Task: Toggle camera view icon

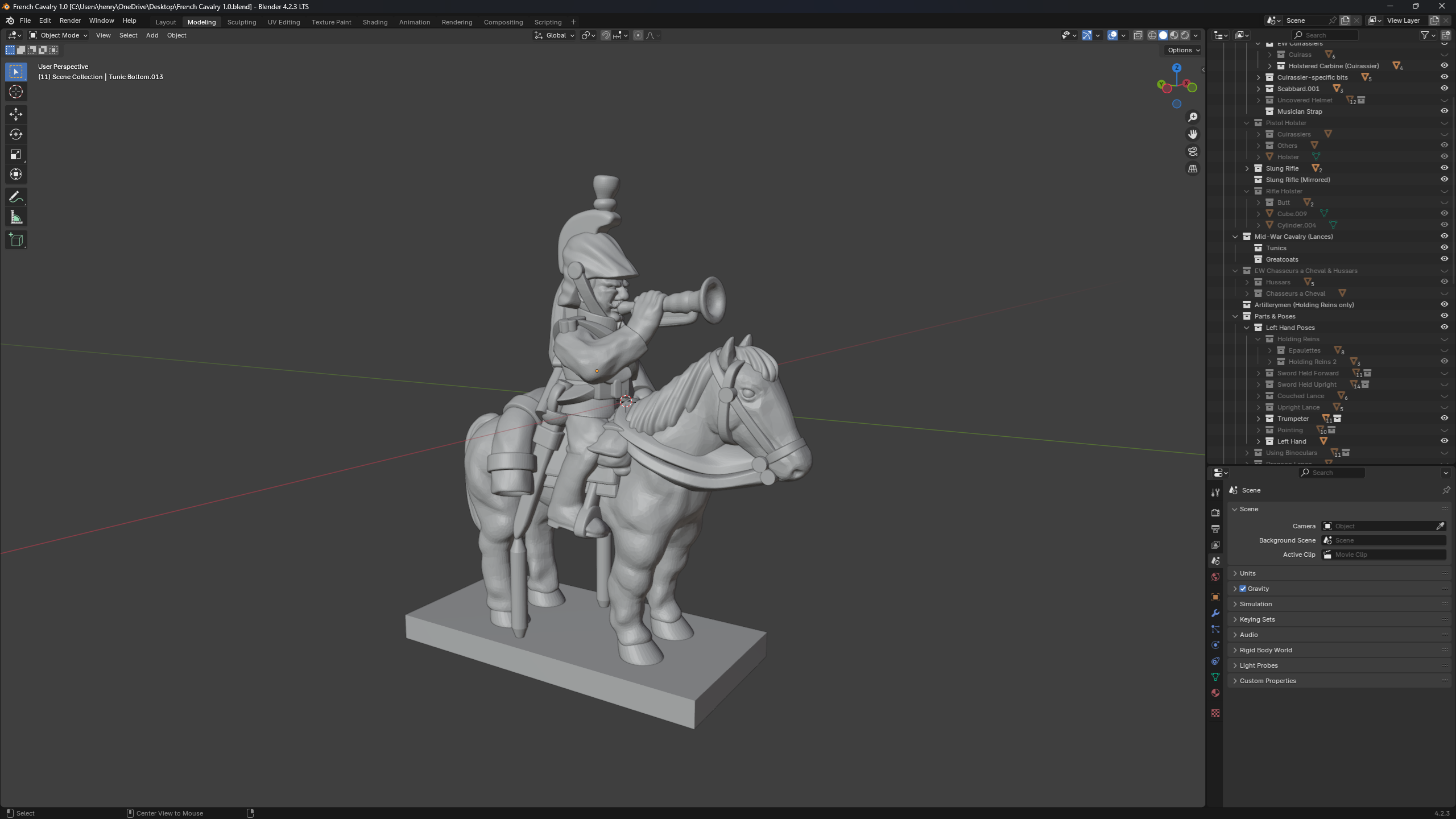Action: click(x=1193, y=151)
